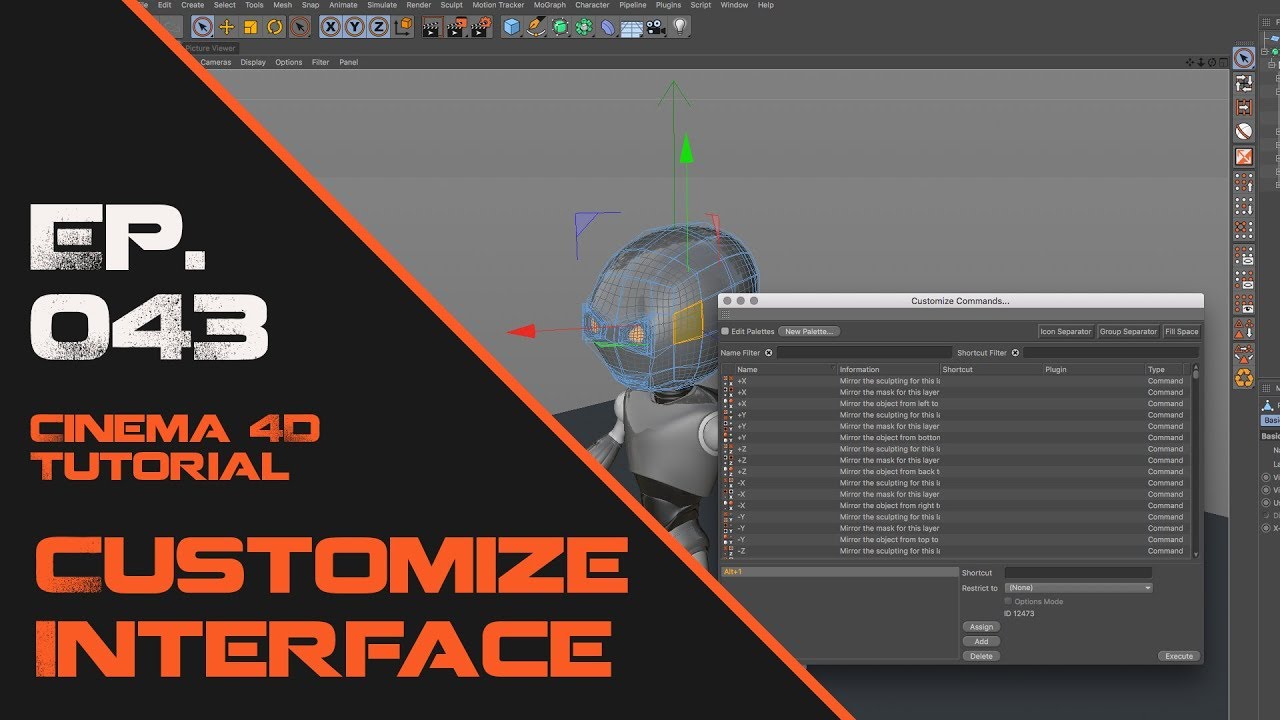Screen dimensions: 1280x720
Task: Select the Rotate tool
Action: (275, 27)
